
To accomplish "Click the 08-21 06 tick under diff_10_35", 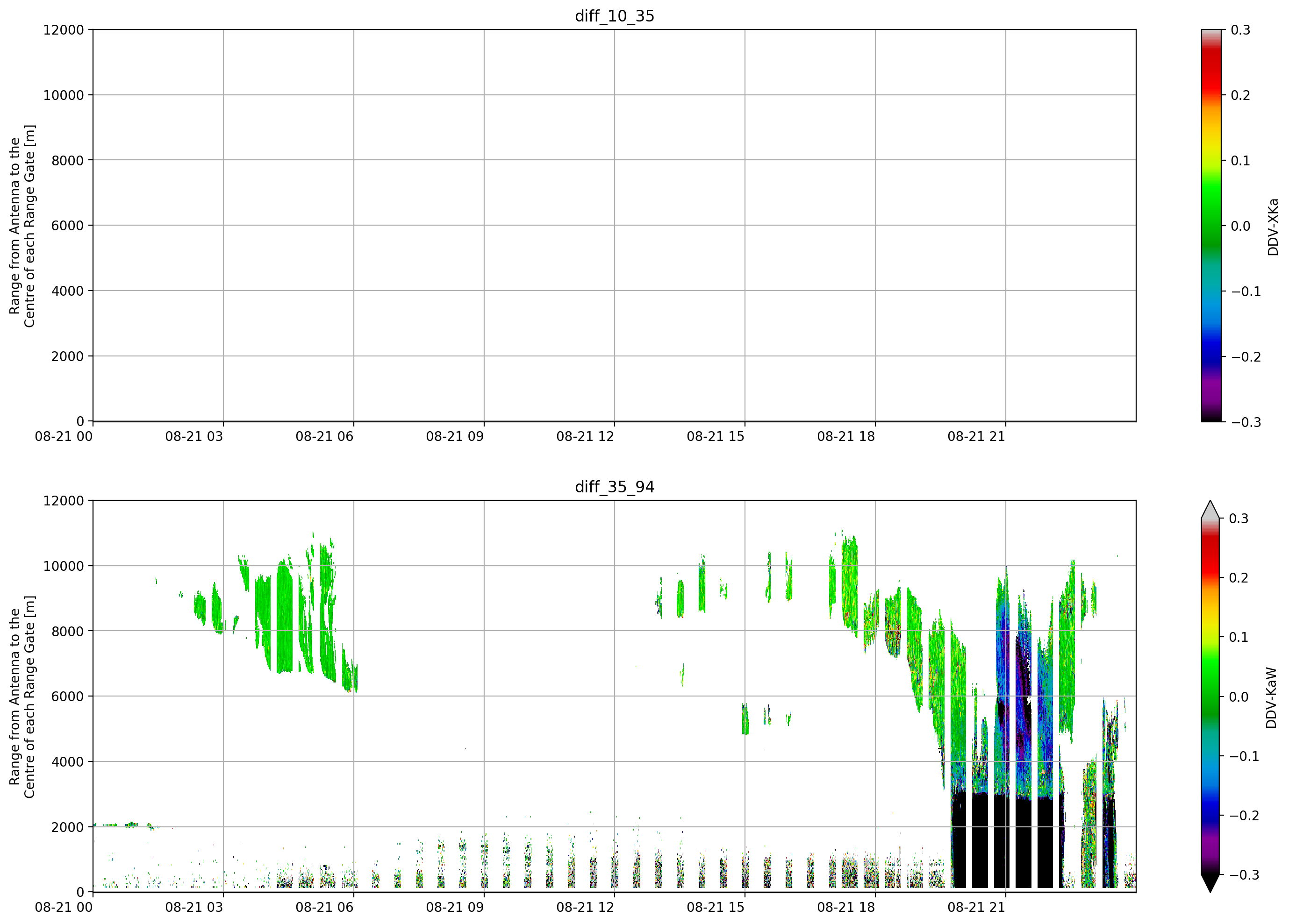I will tap(324, 436).
